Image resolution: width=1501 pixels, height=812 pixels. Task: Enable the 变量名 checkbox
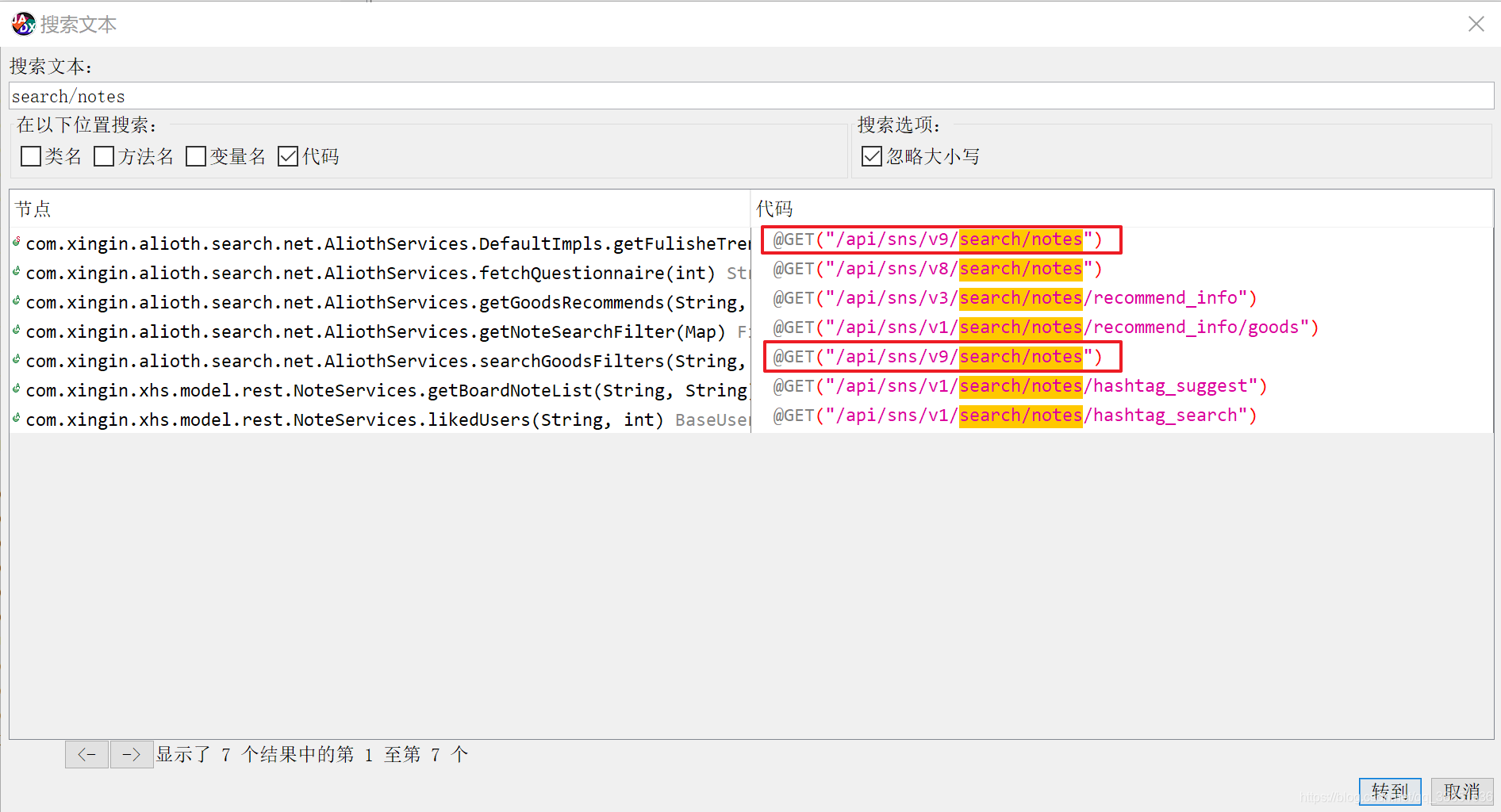pos(196,156)
